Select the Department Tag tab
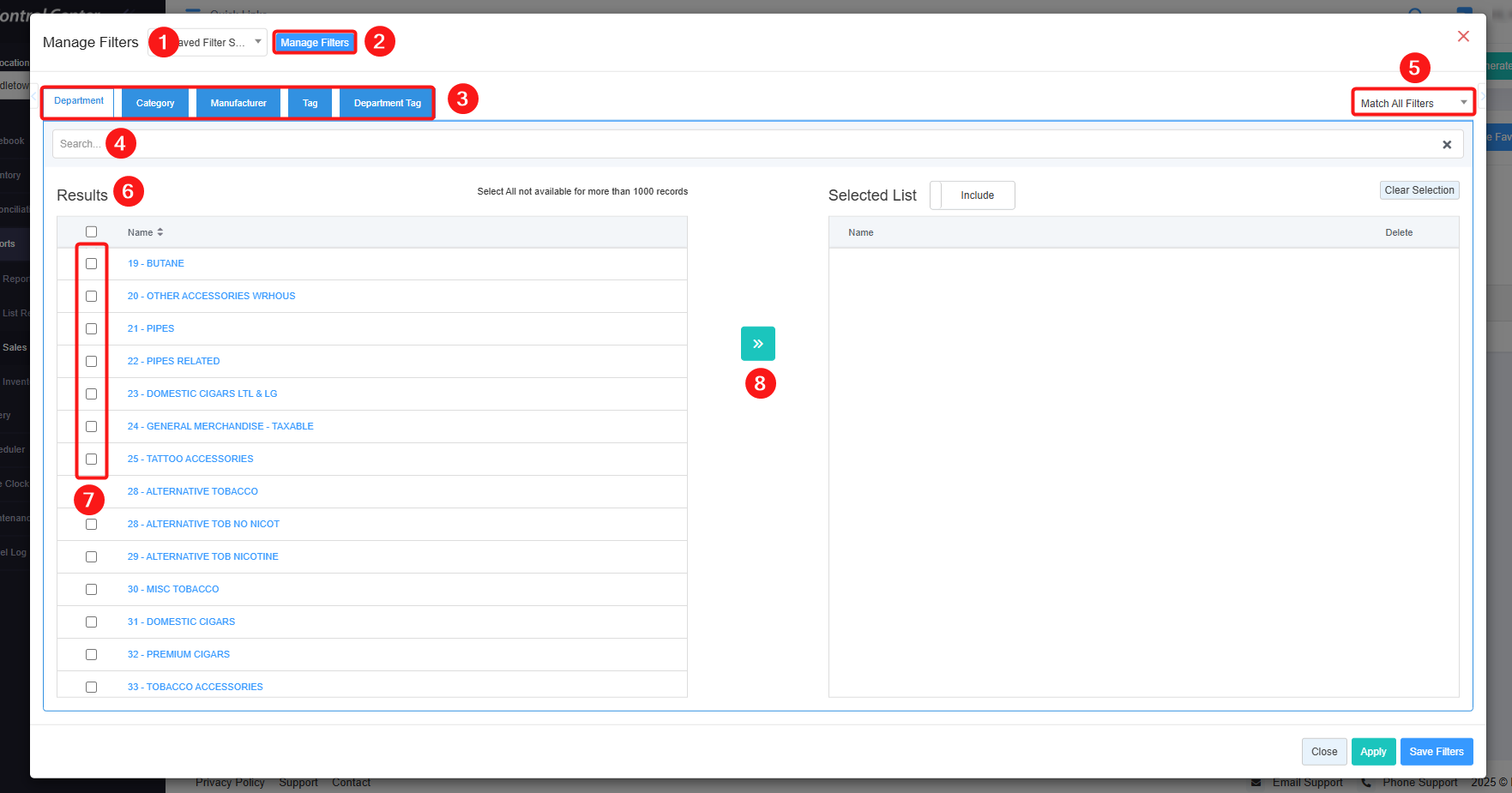The height and width of the screenshot is (793, 1512). pyautogui.click(x=387, y=103)
